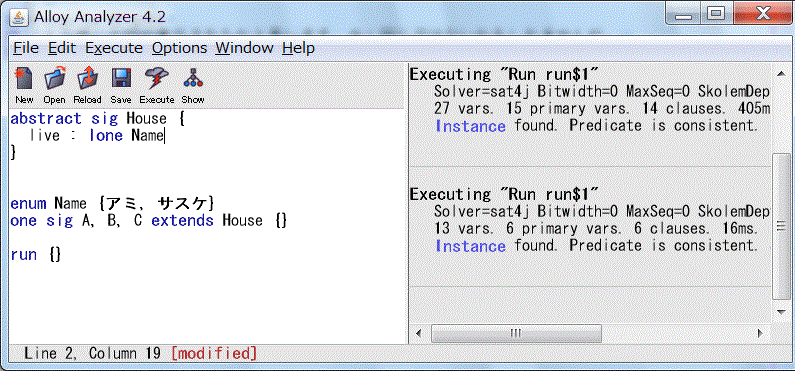This screenshot has width=795, height=371.
Task: Open the Edit menu
Action: 62,48
